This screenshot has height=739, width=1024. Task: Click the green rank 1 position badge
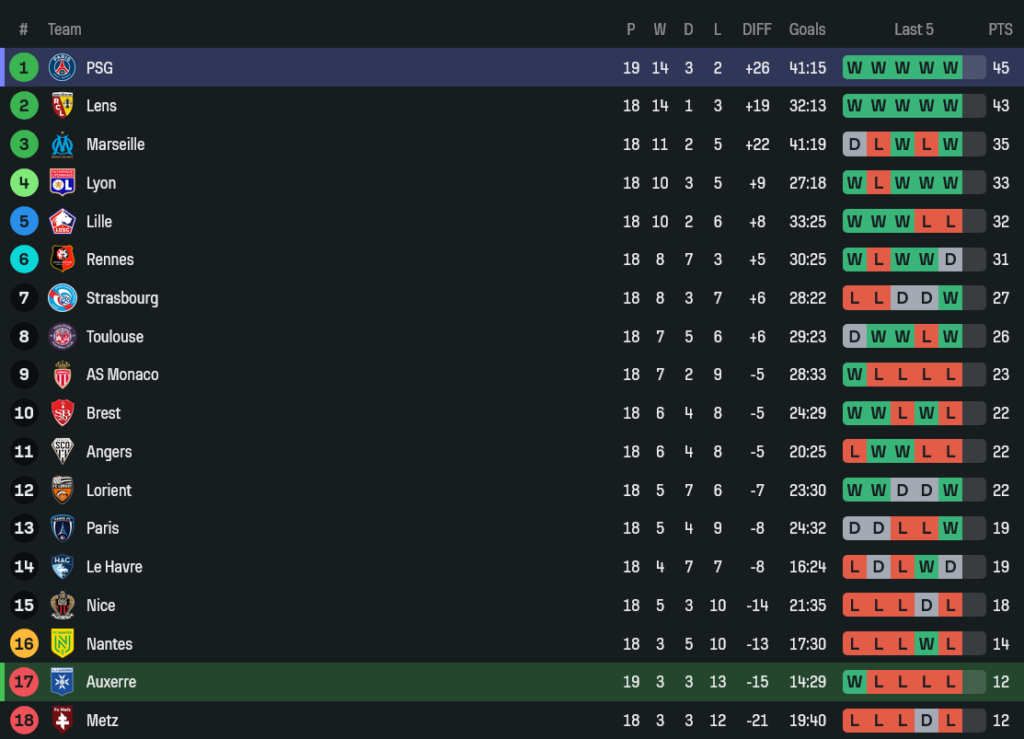pos(24,68)
